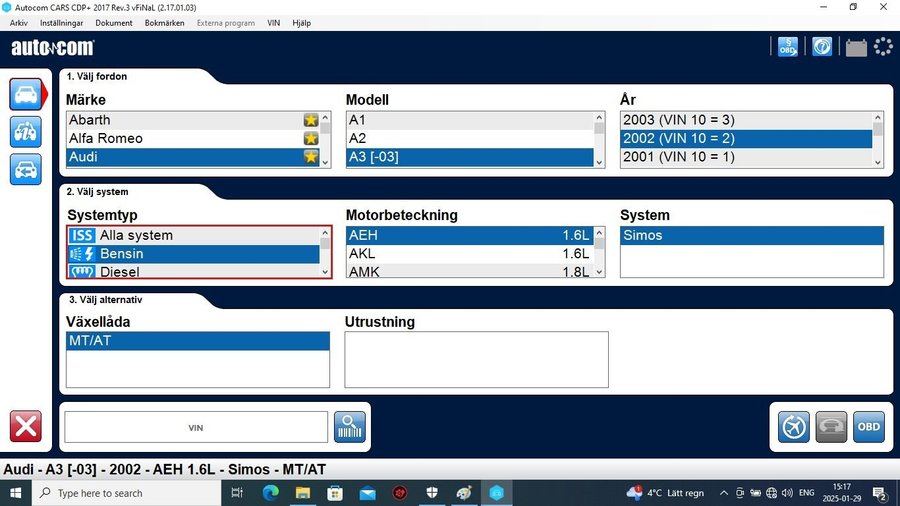Toggle favorite star for Abarth
The width and height of the screenshot is (900, 506).
coord(311,120)
